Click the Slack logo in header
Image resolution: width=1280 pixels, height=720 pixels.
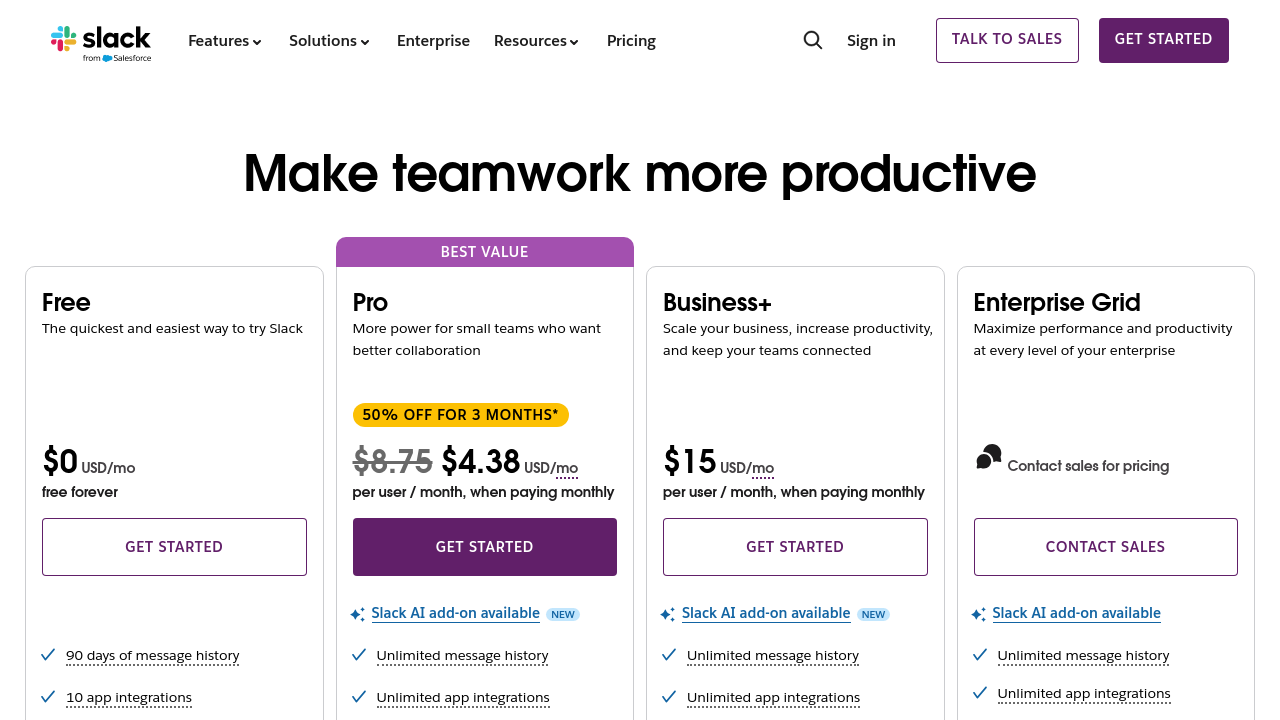[101, 42]
